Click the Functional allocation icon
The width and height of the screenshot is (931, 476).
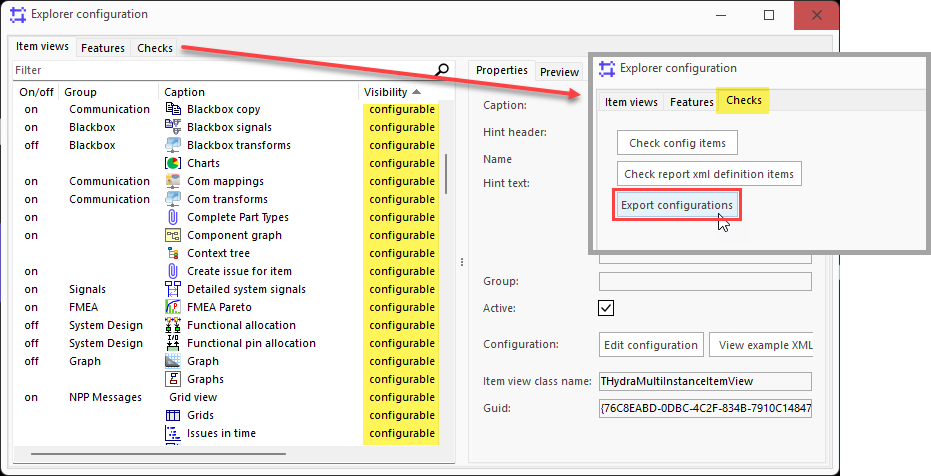(173, 325)
